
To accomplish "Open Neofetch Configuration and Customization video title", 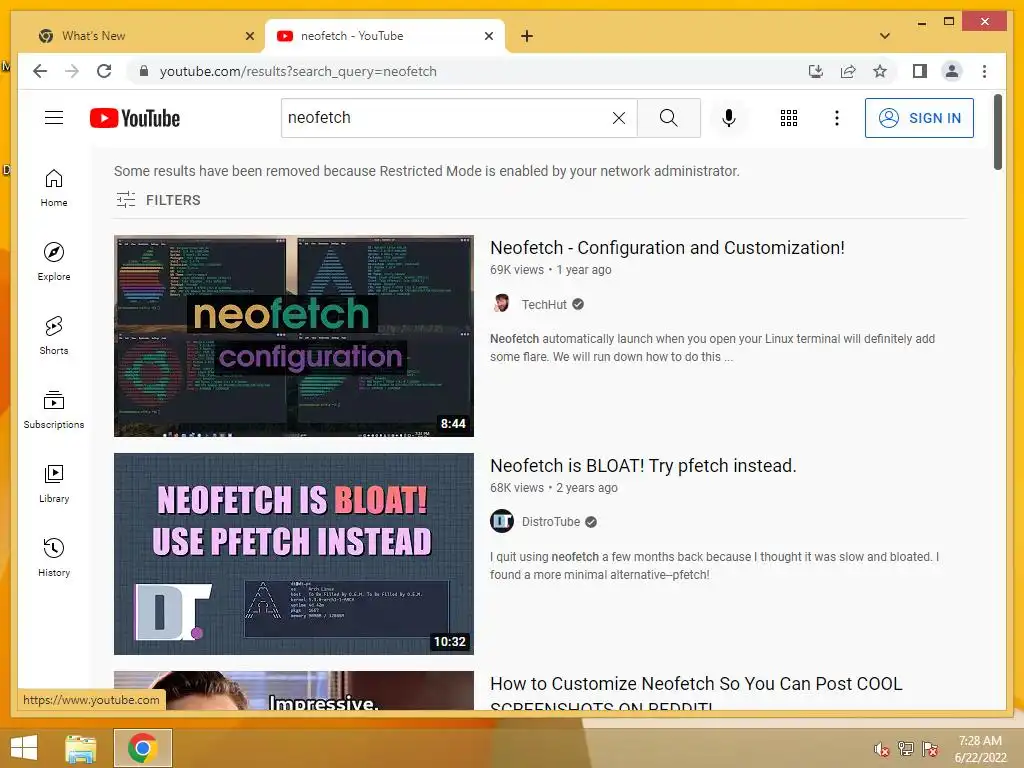I will [667, 248].
